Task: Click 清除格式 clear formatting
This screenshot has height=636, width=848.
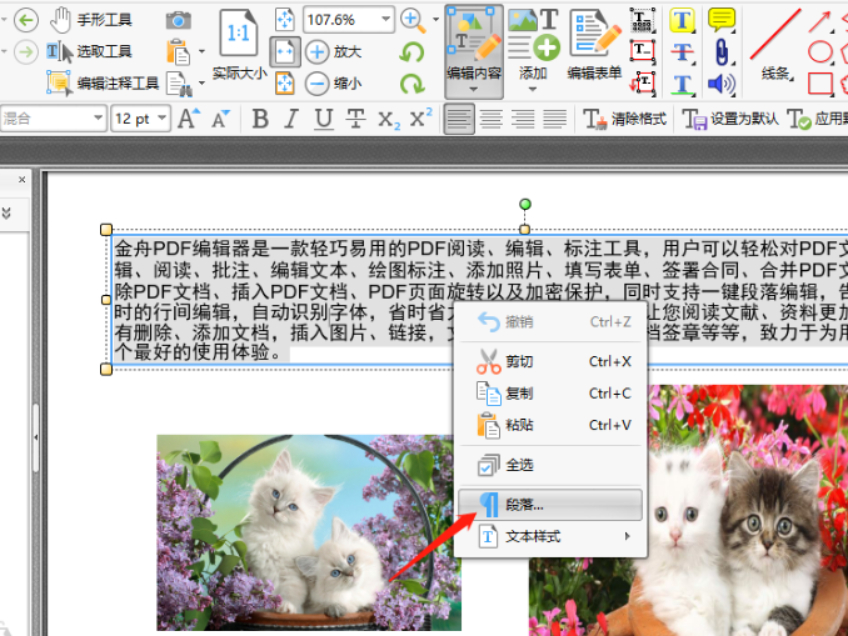Action: [625, 118]
